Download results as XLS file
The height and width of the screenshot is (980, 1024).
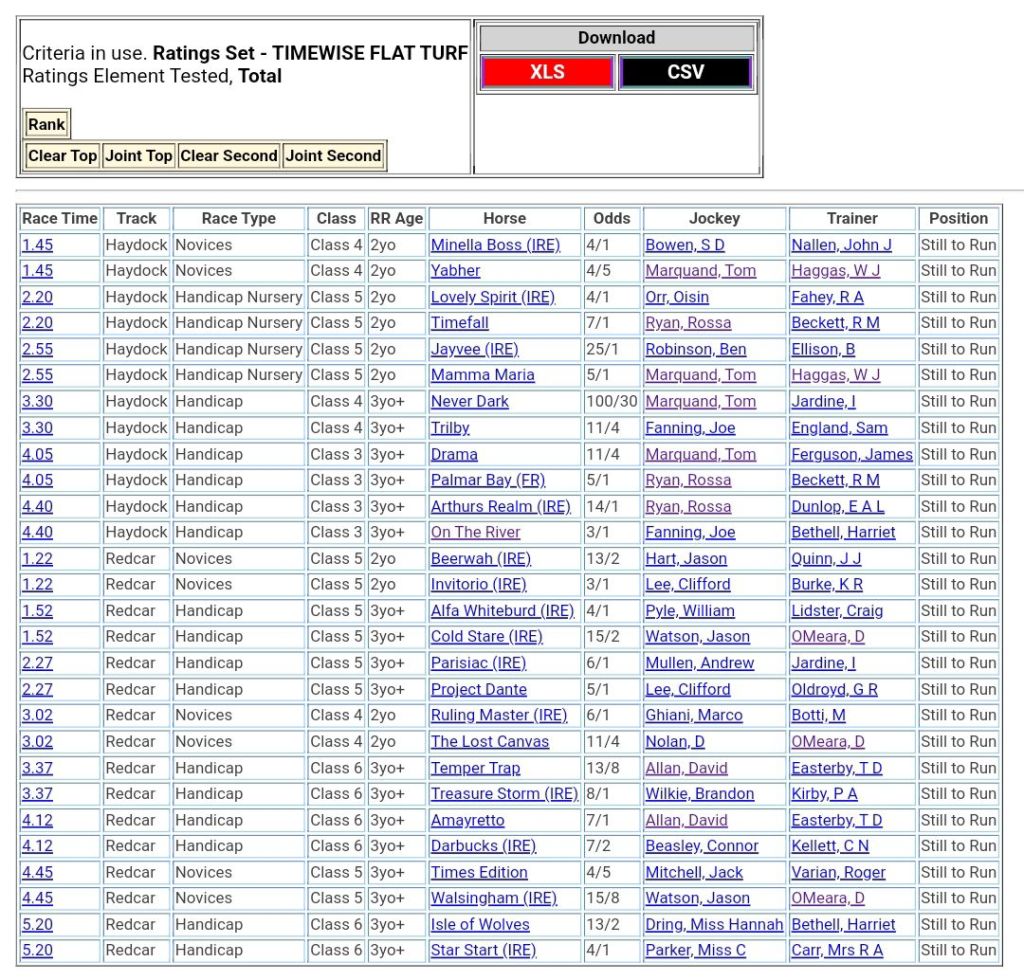click(546, 72)
